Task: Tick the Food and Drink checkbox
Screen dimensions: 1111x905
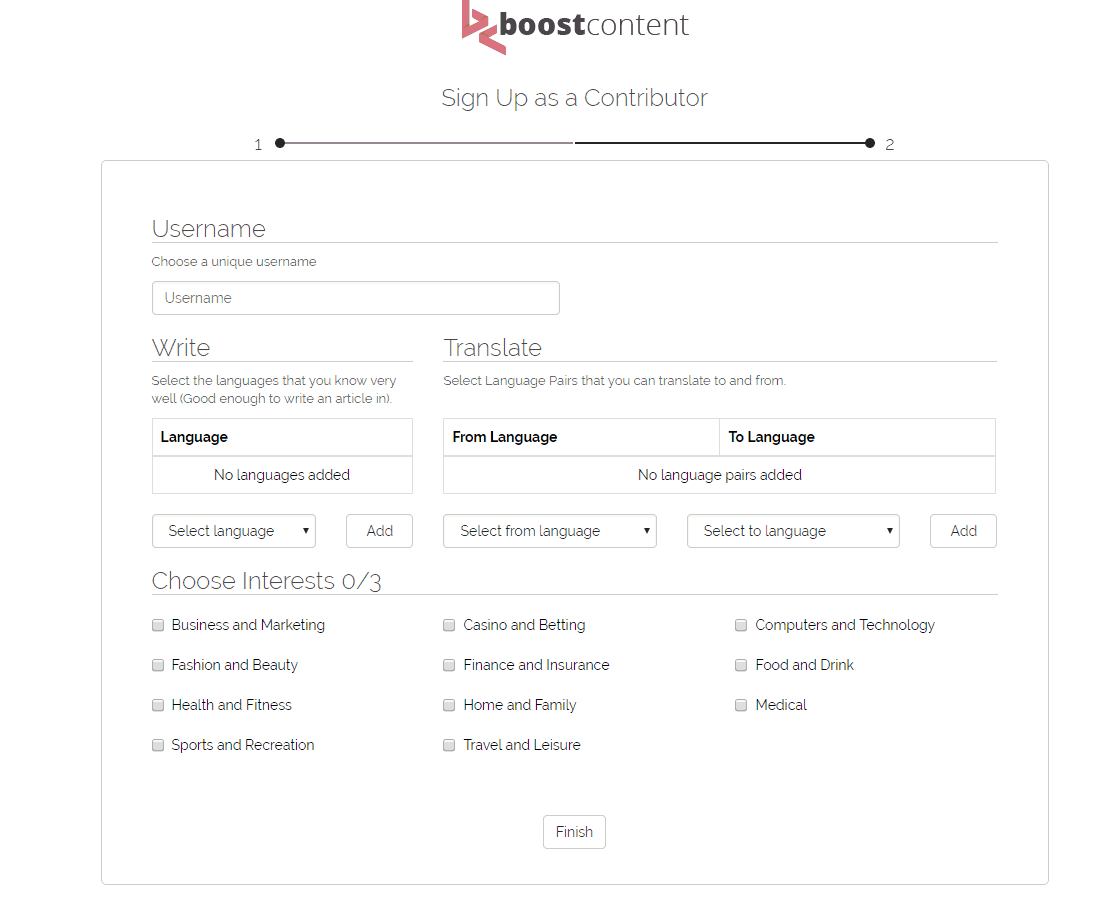Action: click(741, 665)
